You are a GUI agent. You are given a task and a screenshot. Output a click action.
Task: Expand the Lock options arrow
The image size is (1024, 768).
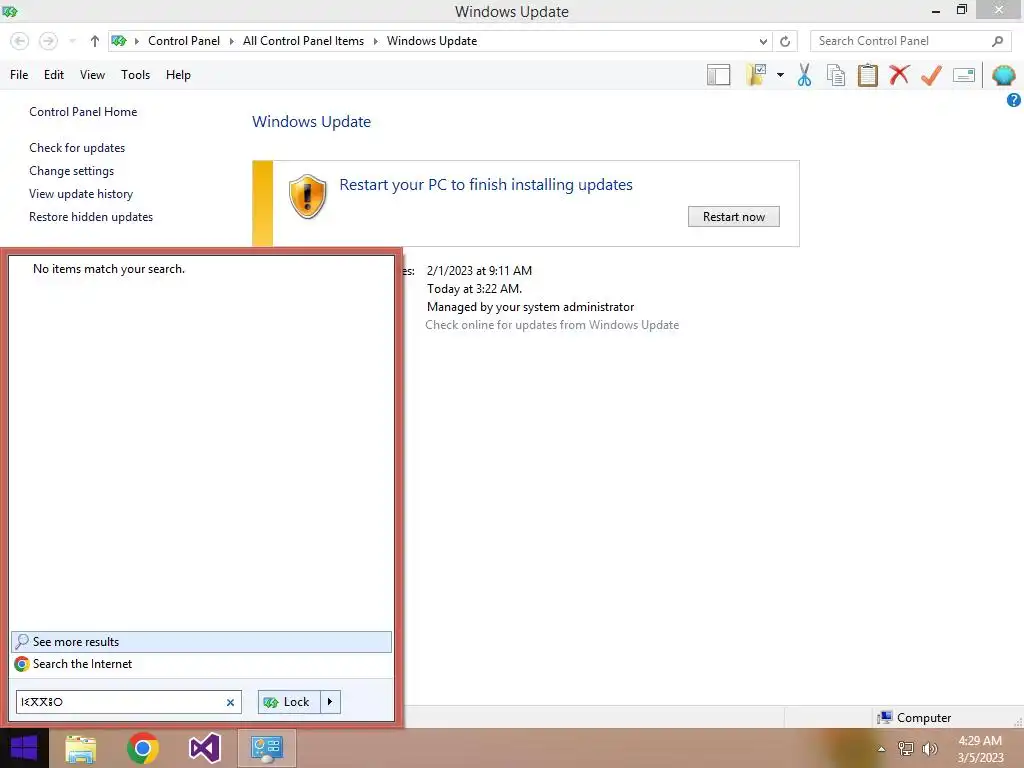click(330, 702)
